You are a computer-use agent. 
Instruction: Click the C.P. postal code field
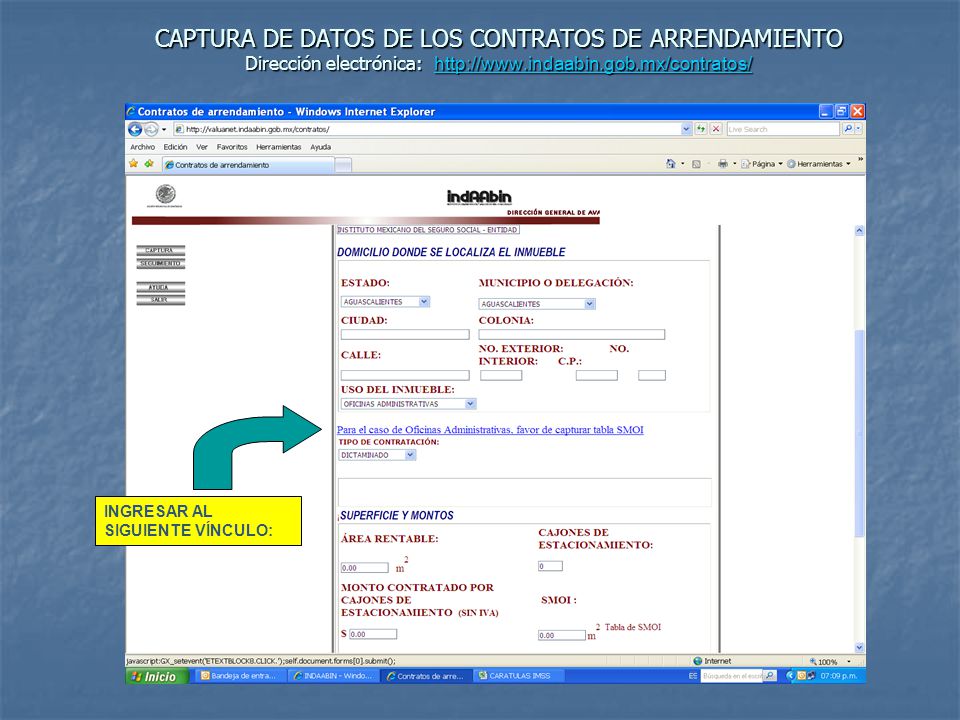pos(651,375)
